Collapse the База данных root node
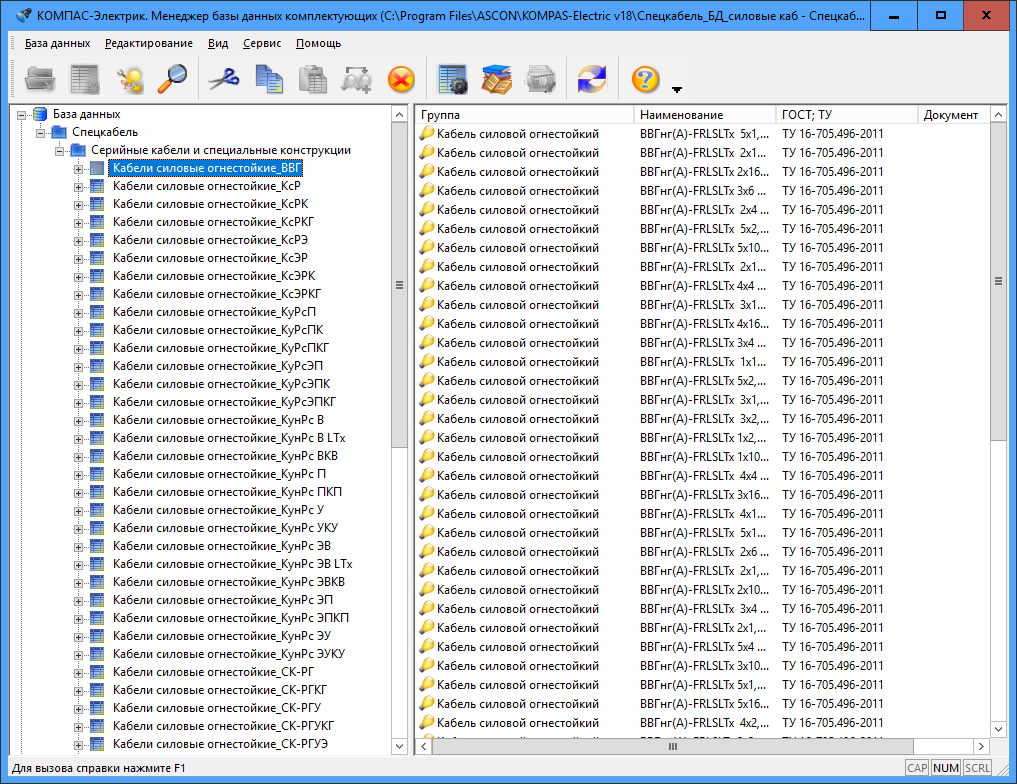This screenshot has width=1017, height=784. (x=21, y=115)
